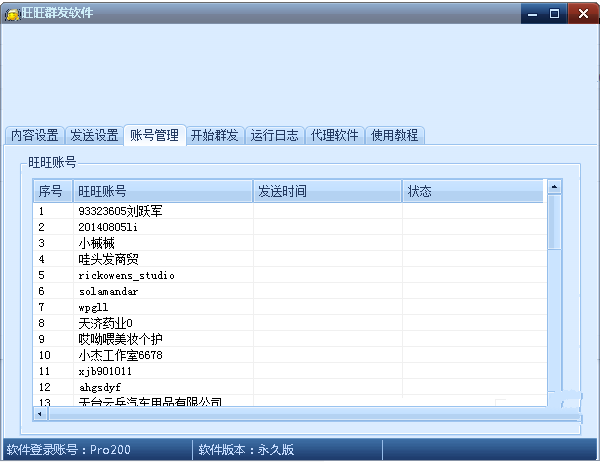Click the left arrow of horizontal scrollbar

click(40, 414)
